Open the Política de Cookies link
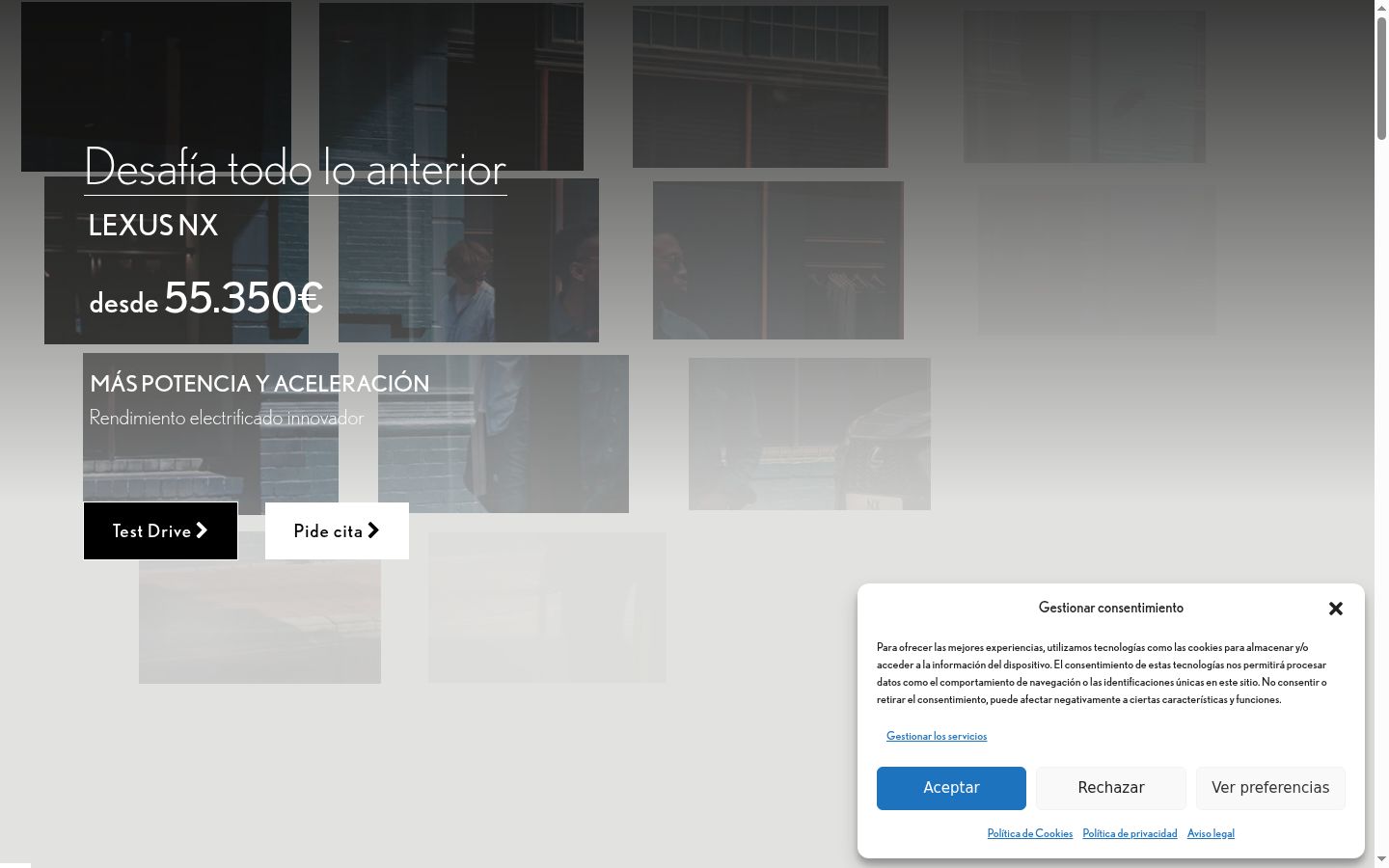The width and height of the screenshot is (1389, 868). tap(1030, 833)
